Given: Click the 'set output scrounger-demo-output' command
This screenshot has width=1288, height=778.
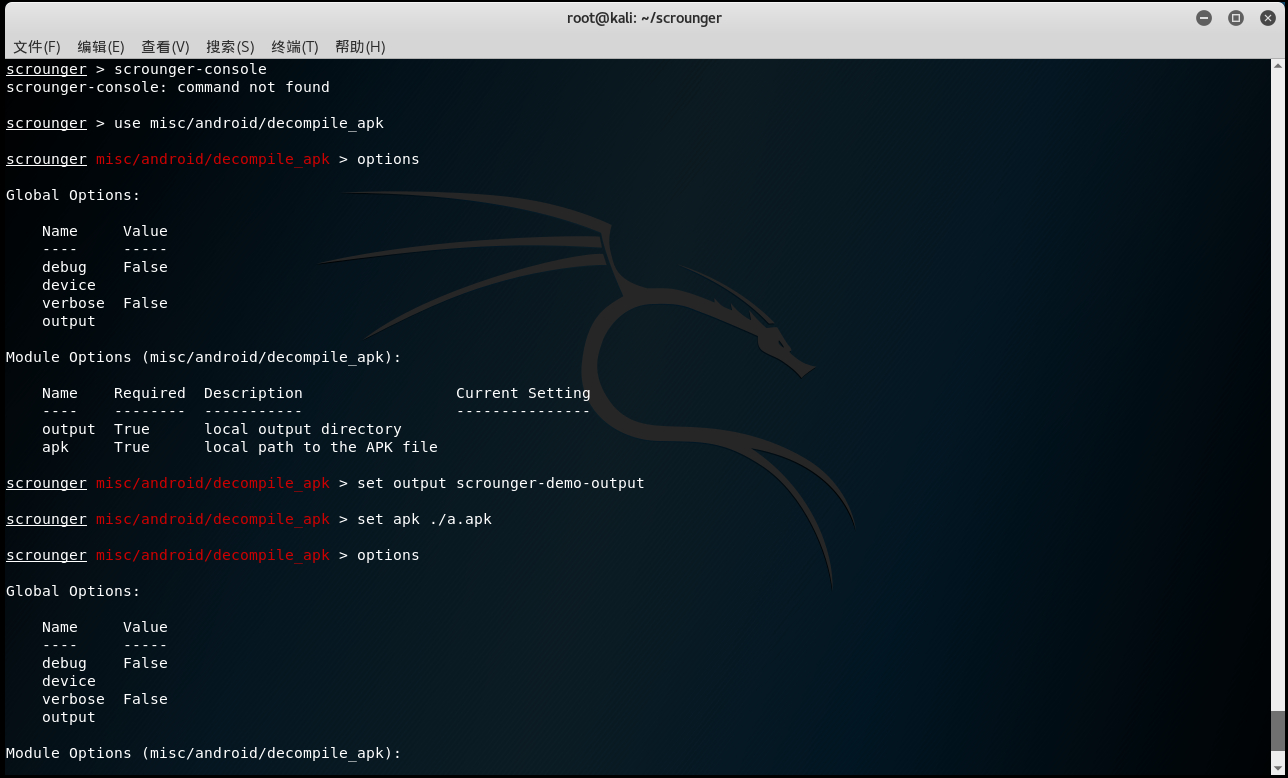Looking at the screenshot, I should pyautogui.click(x=501, y=483).
